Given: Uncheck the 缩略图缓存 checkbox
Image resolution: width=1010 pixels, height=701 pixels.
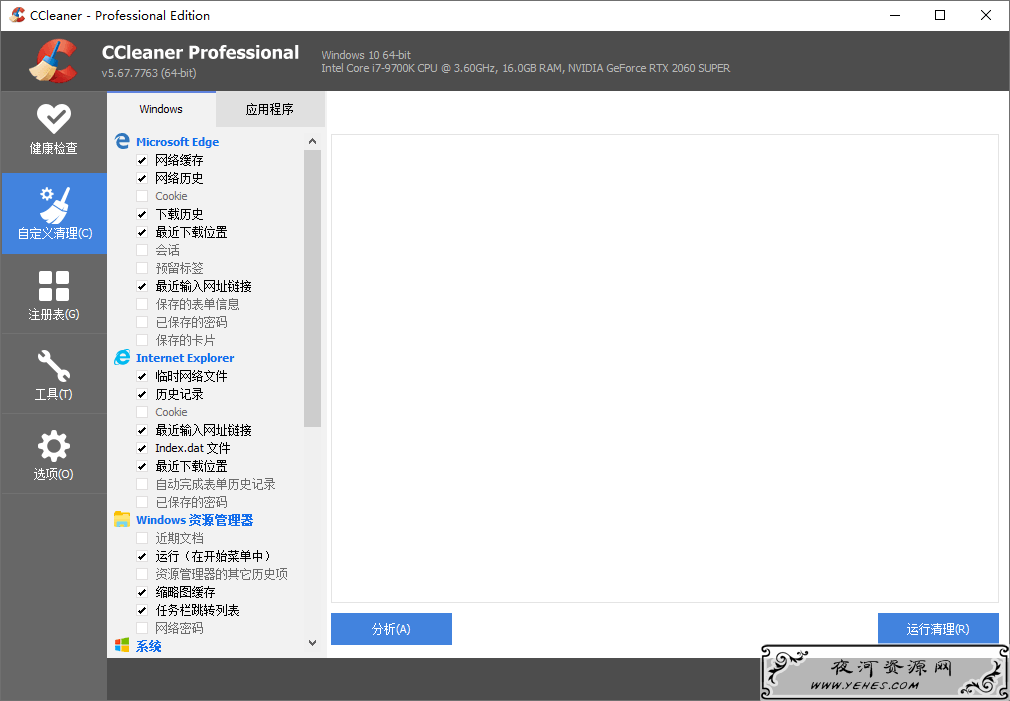Looking at the screenshot, I should click(x=142, y=592).
